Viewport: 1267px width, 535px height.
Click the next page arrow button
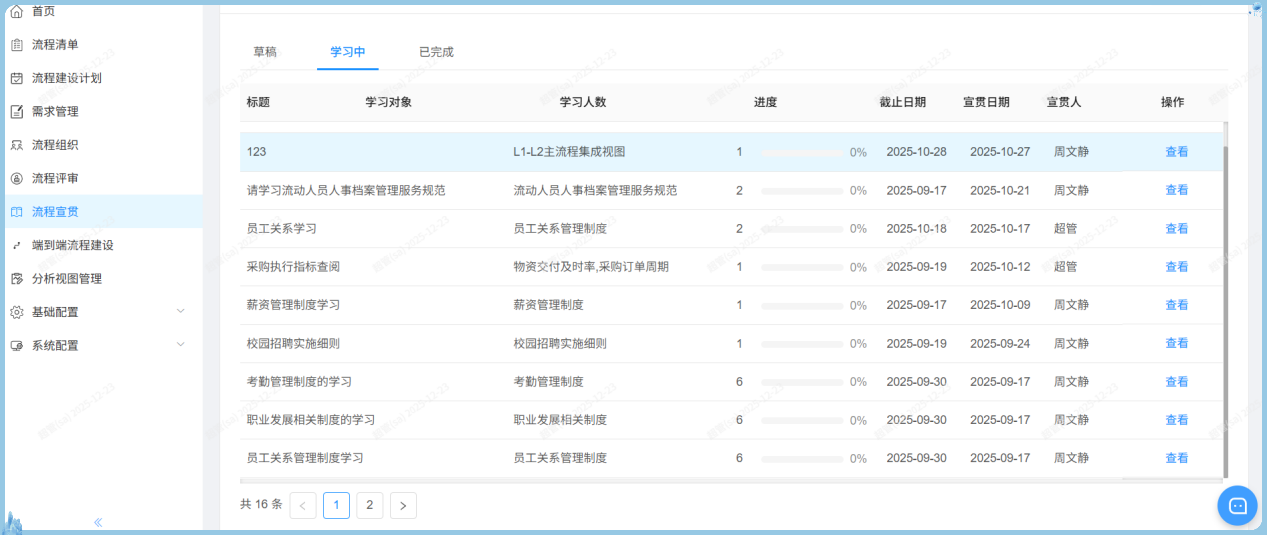(403, 505)
